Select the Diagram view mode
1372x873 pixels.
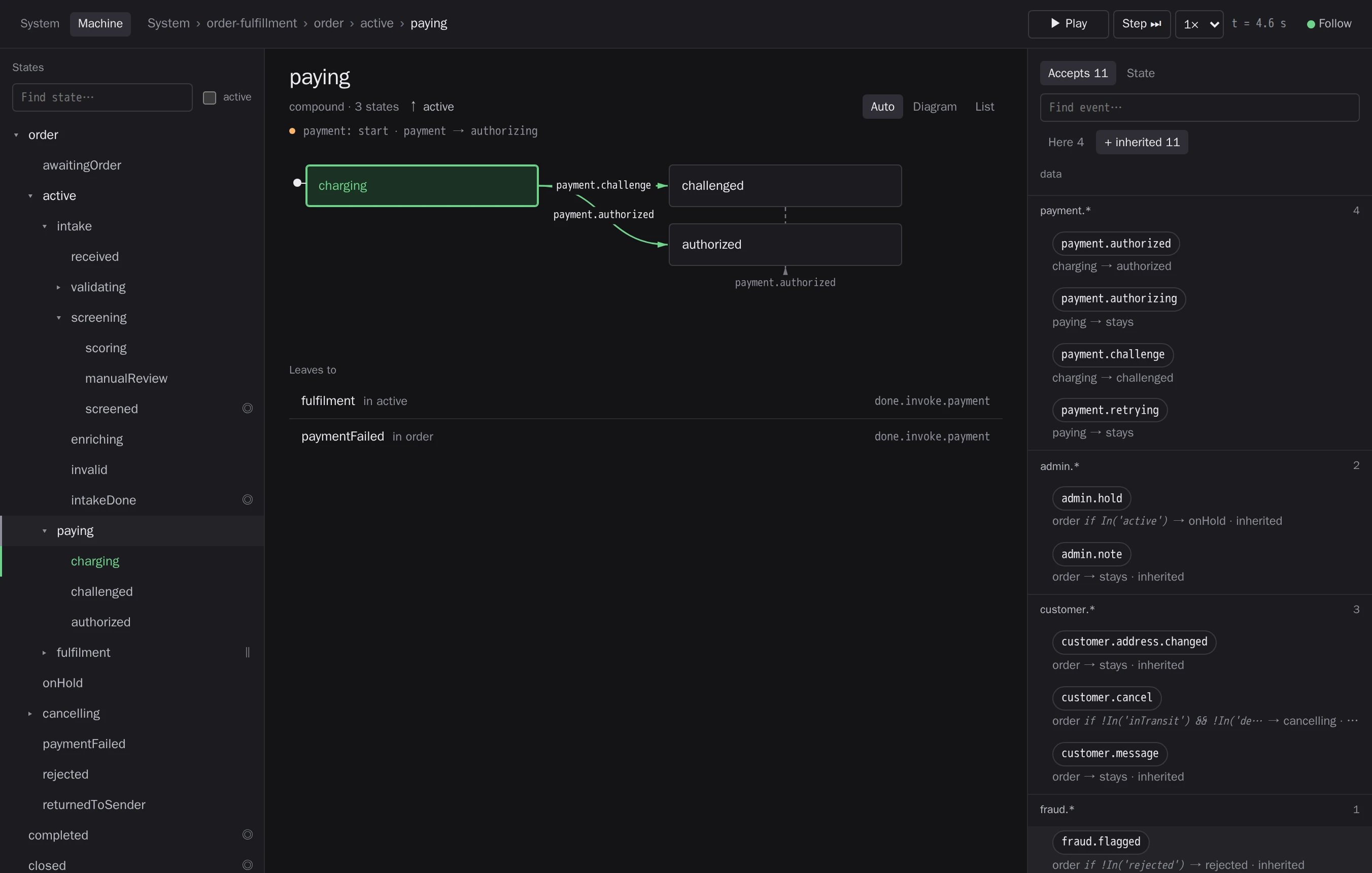[x=935, y=107]
